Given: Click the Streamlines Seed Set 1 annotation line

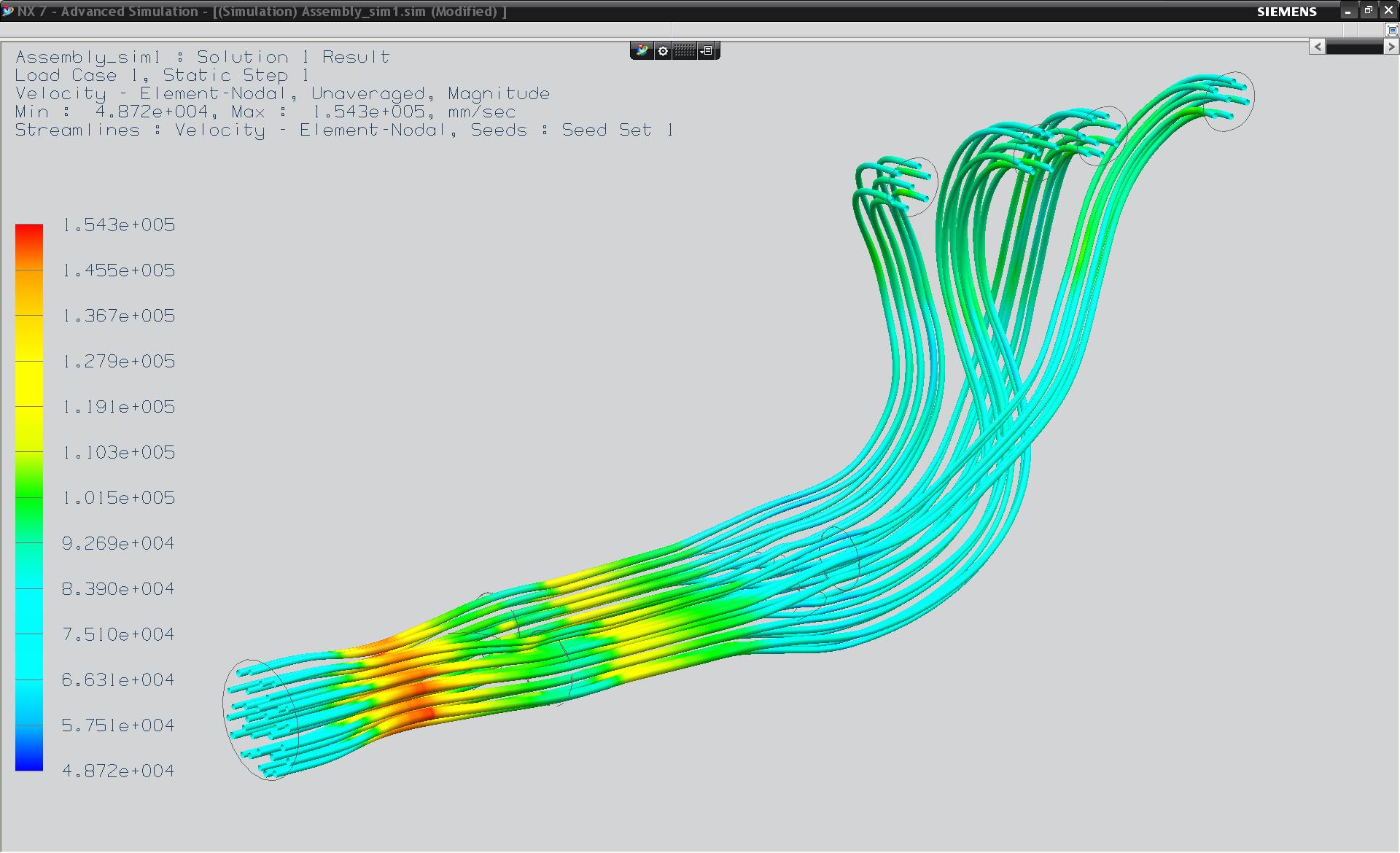Looking at the screenshot, I should coord(344,130).
